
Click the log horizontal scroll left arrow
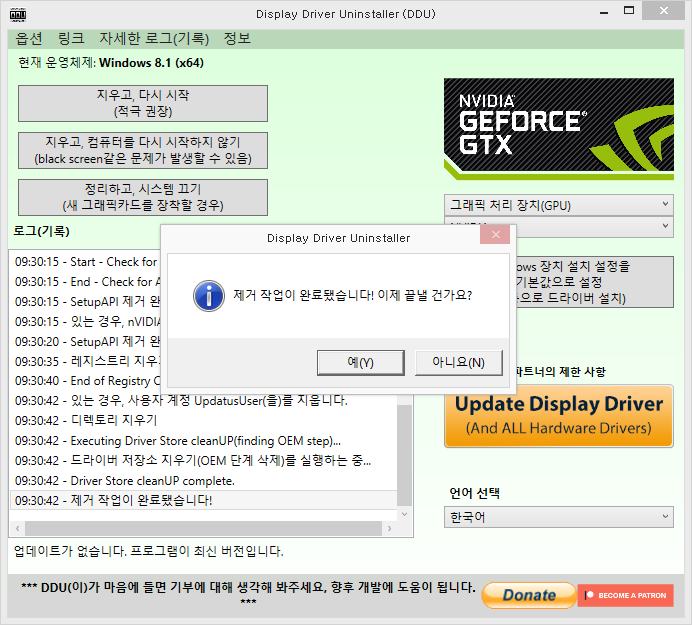(18, 528)
